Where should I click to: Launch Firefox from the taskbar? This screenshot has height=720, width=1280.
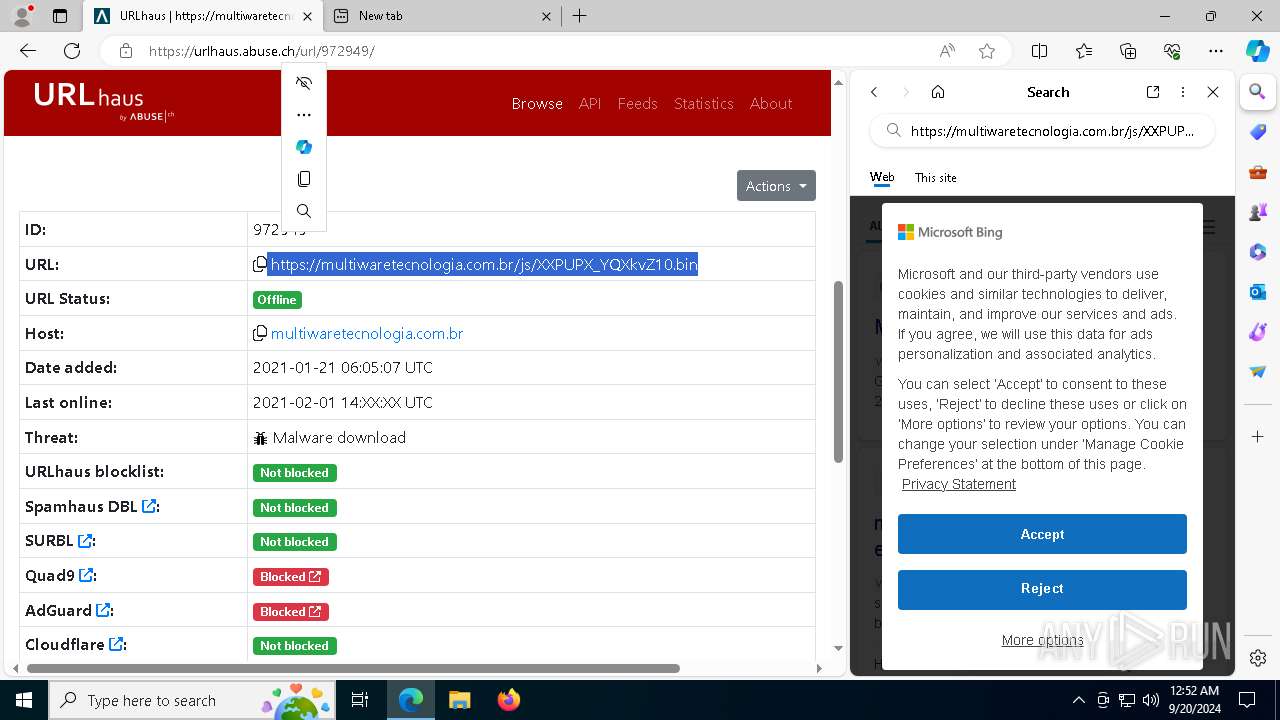[509, 700]
